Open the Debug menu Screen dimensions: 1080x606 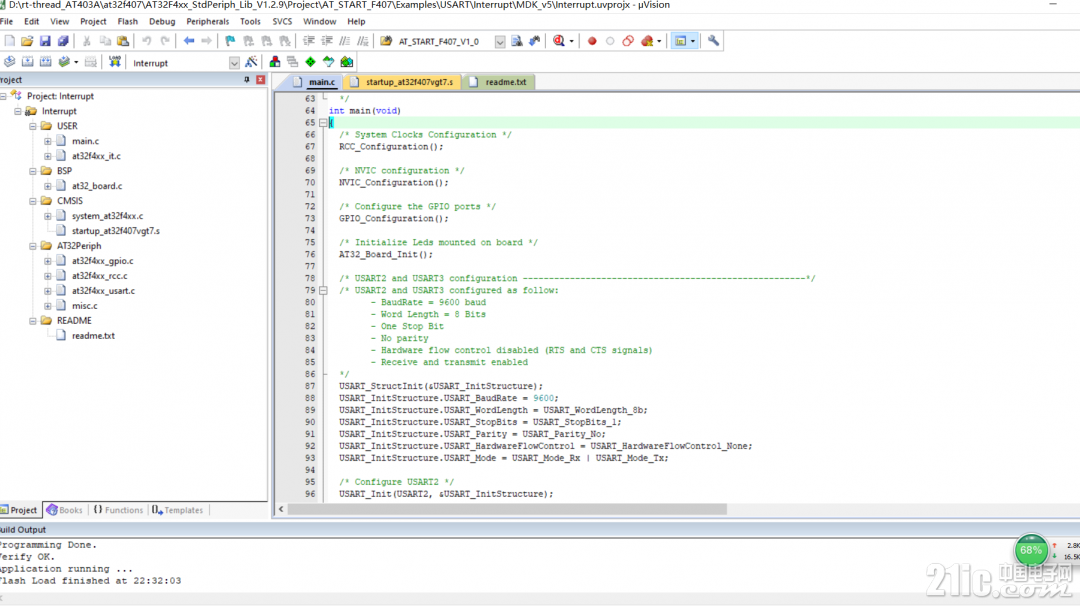pyautogui.click(x=162, y=21)
